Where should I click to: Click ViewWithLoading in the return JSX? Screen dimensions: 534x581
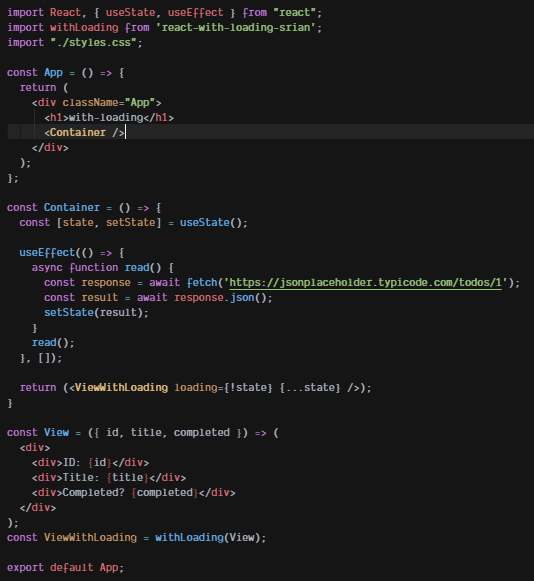tap(121, 388)
